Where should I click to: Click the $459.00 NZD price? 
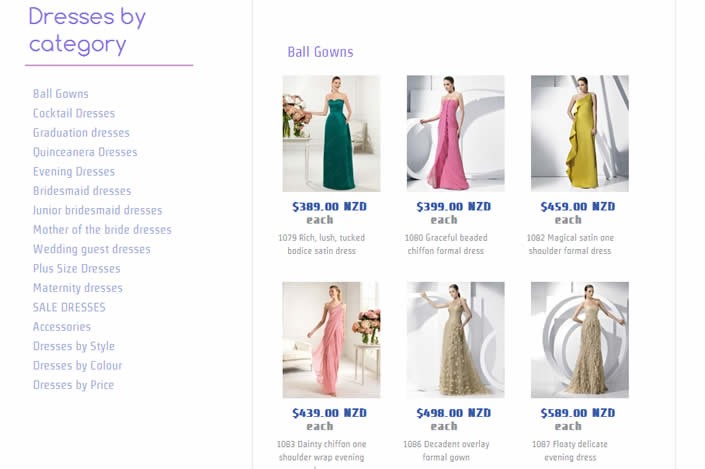(578, 207)
